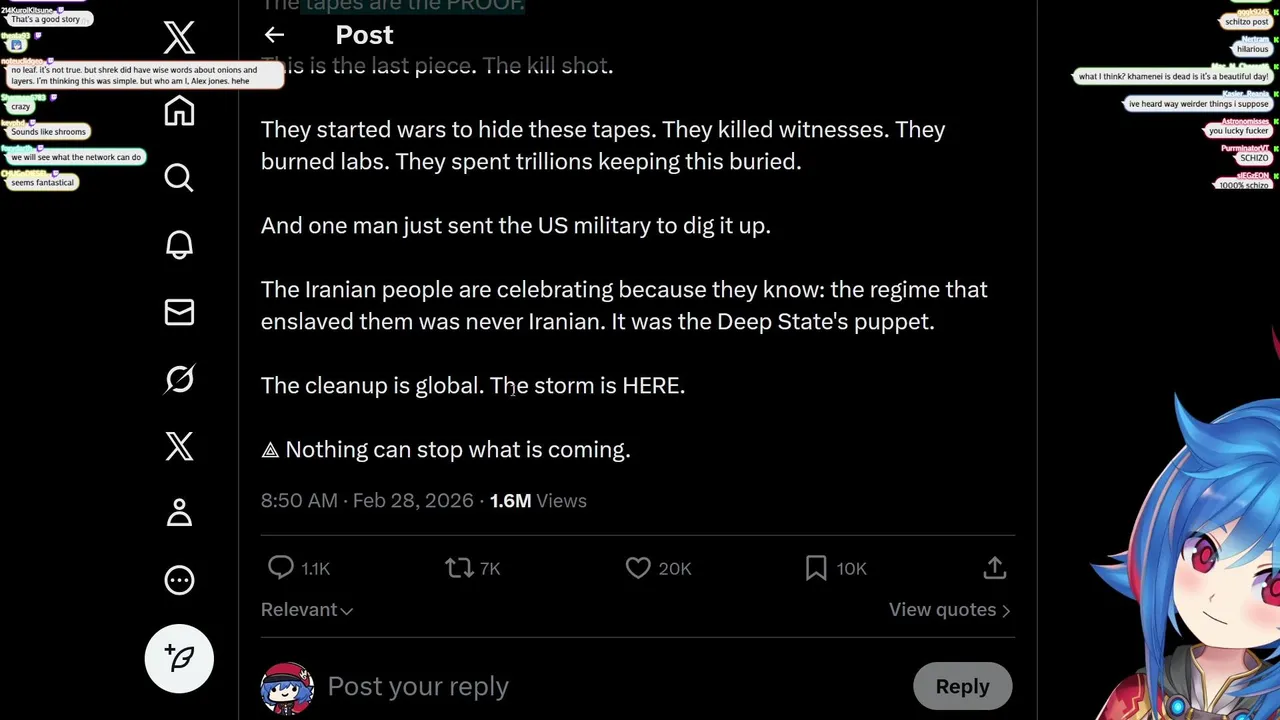Open the Profile person icon
1280x720 pixels.
[x=179, y=513]
